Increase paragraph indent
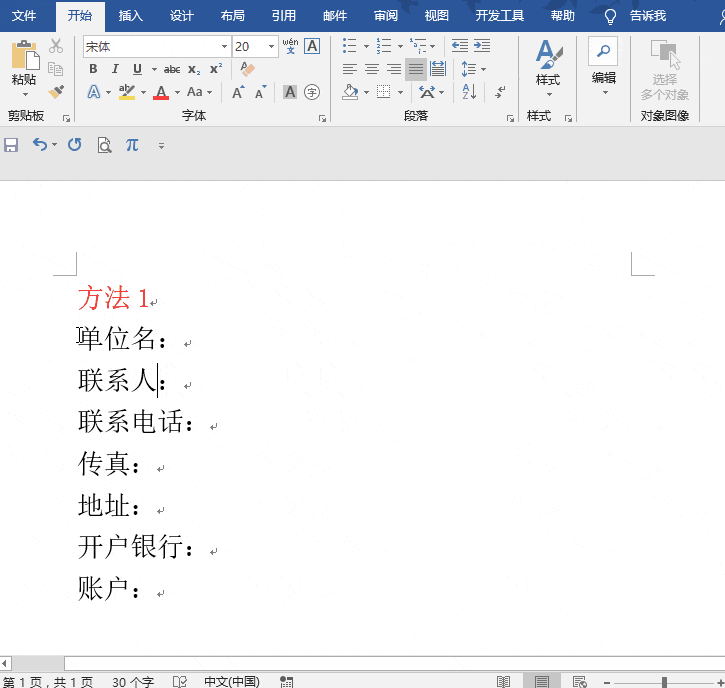The height and width of the screenshot is (688, 725). (x=482, y=46)
